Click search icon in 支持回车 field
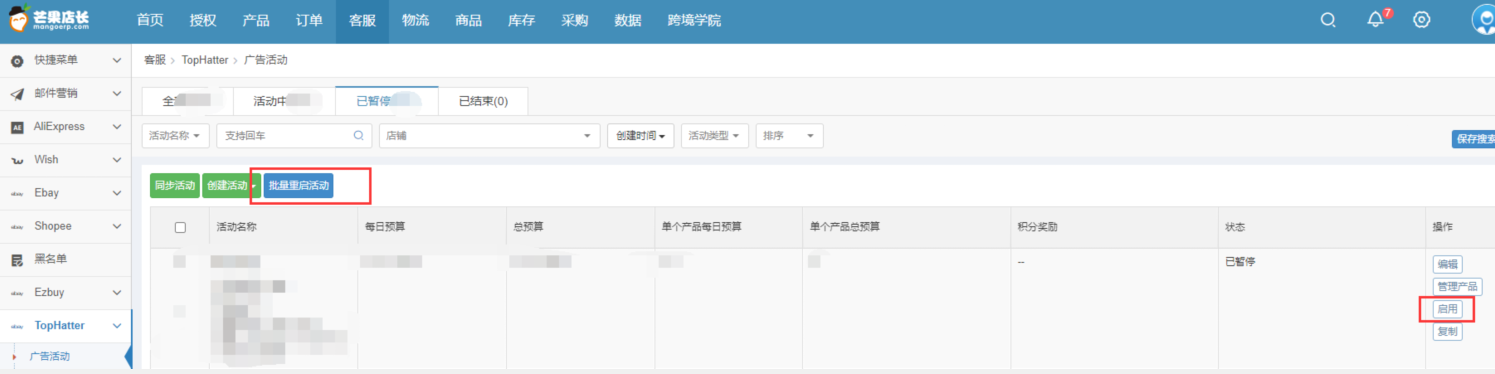The image size is (1495, 374). click(359, 135)
